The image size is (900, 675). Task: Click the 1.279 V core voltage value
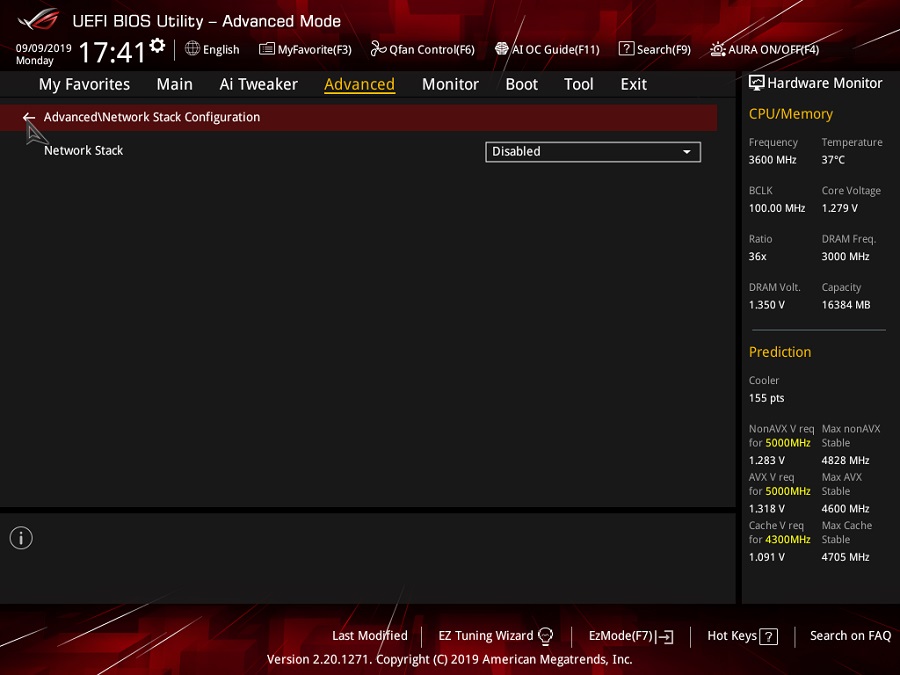840,208
